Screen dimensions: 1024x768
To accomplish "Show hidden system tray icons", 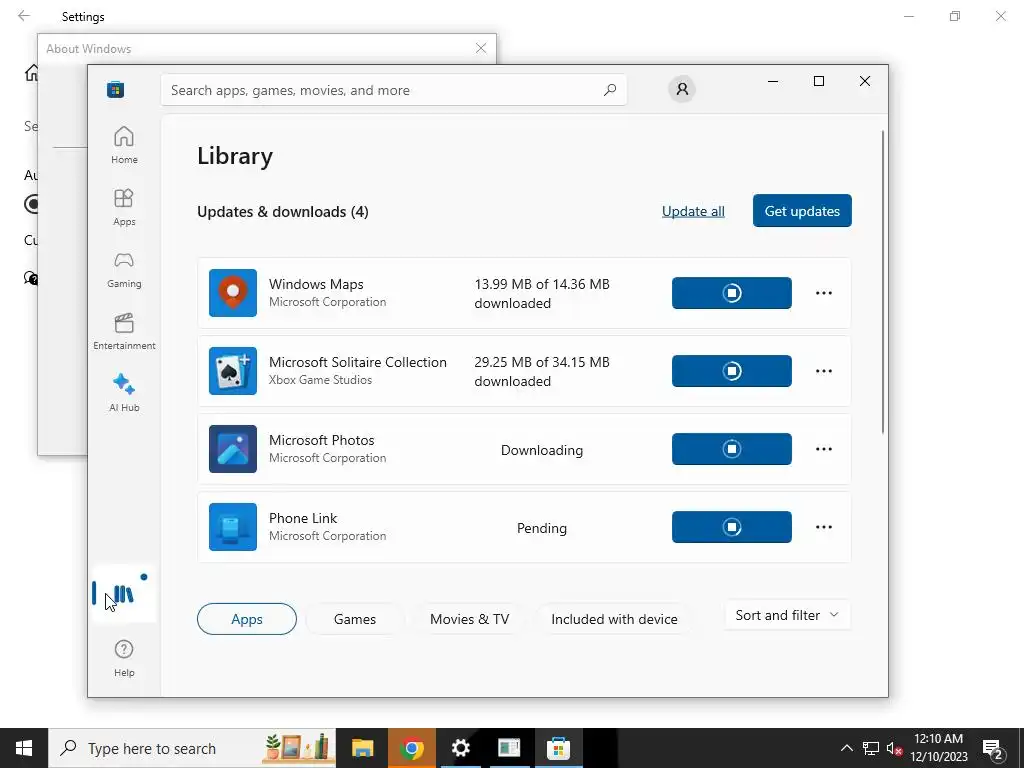I will tap(846, 748).
